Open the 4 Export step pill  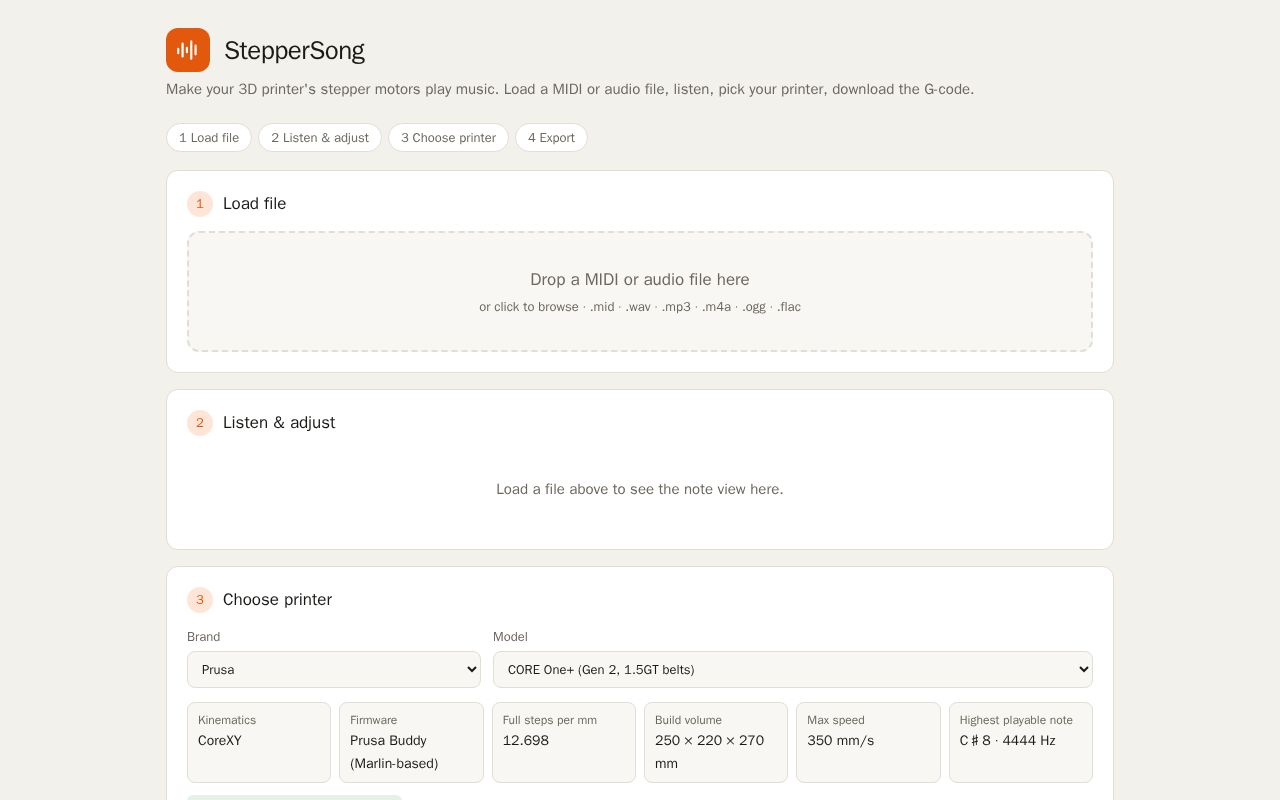551,138
